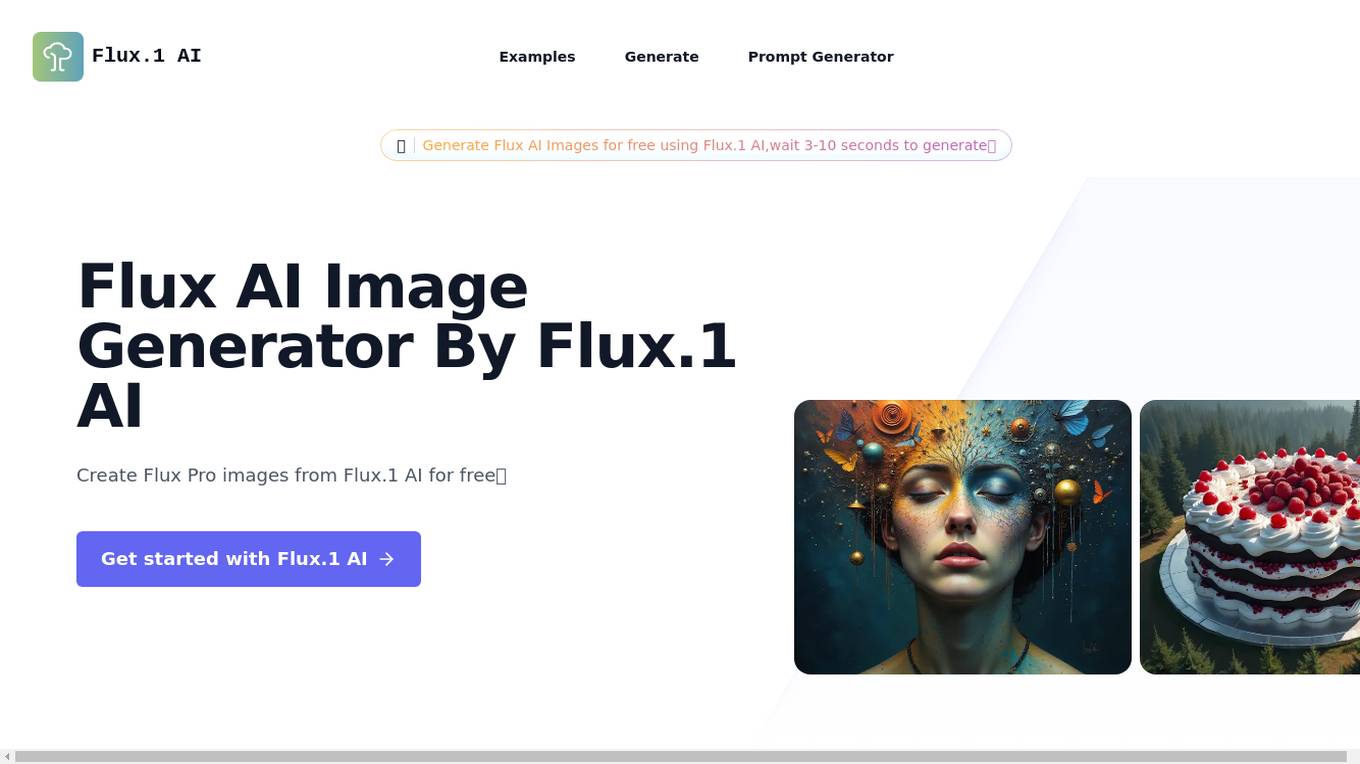
Task: Open the free Flux AI images announcement banner
Action: [x=696, y=145]
